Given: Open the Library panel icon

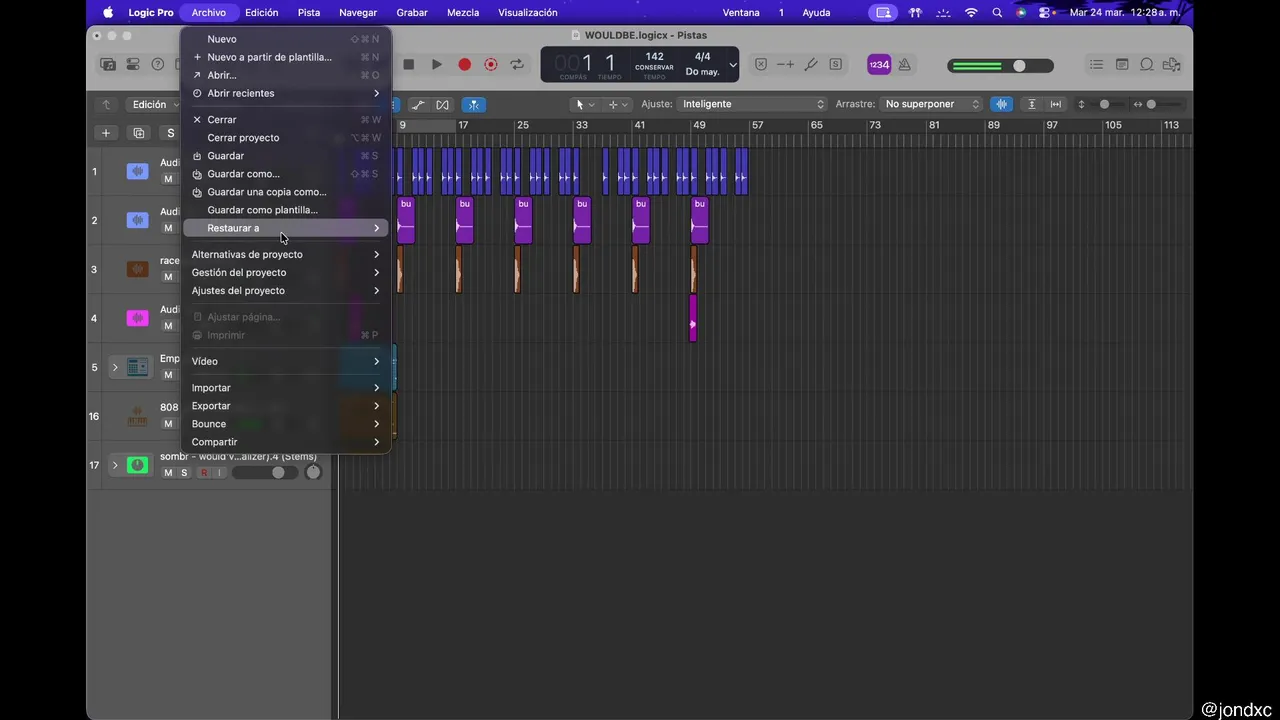Looking at the screenshot, I should (108, 64).
